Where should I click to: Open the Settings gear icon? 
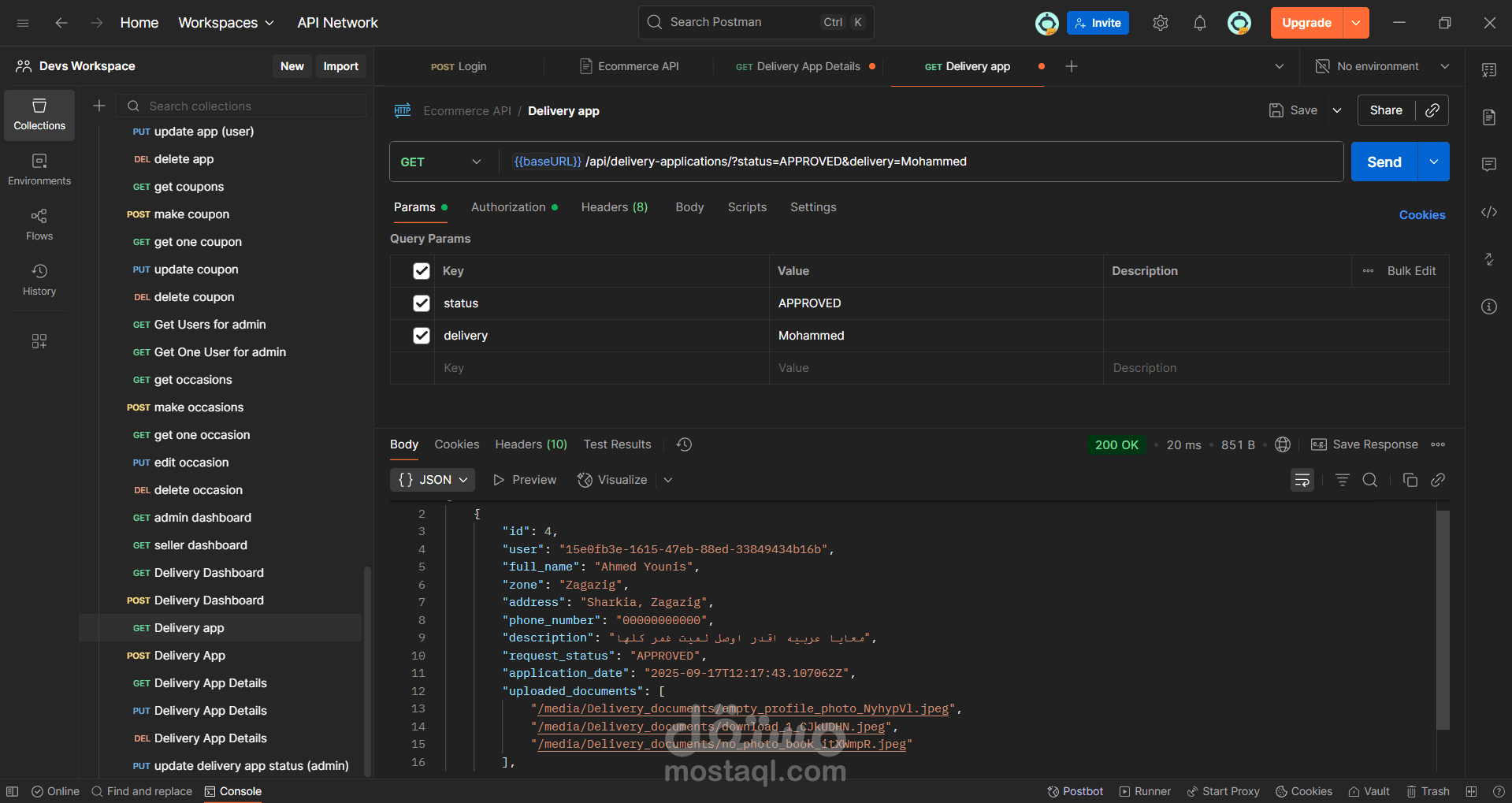coord(1161,23)
